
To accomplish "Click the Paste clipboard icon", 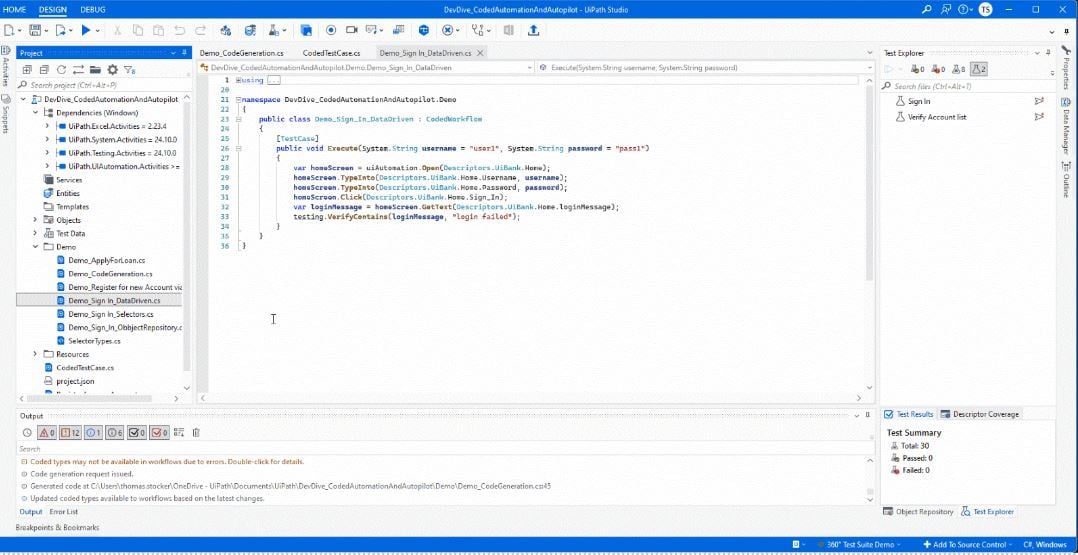I will click(158, 30).
